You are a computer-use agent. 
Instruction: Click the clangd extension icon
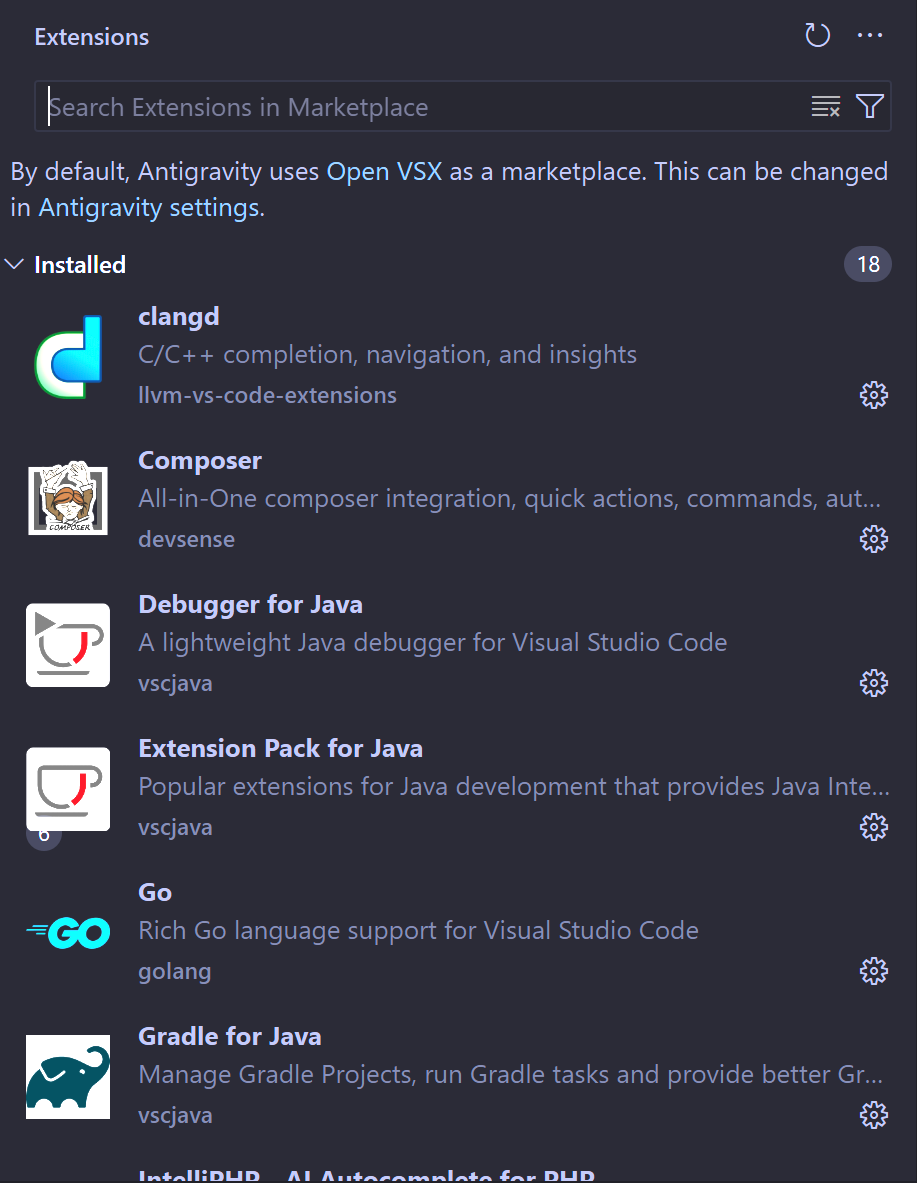[x=68, y=357]
